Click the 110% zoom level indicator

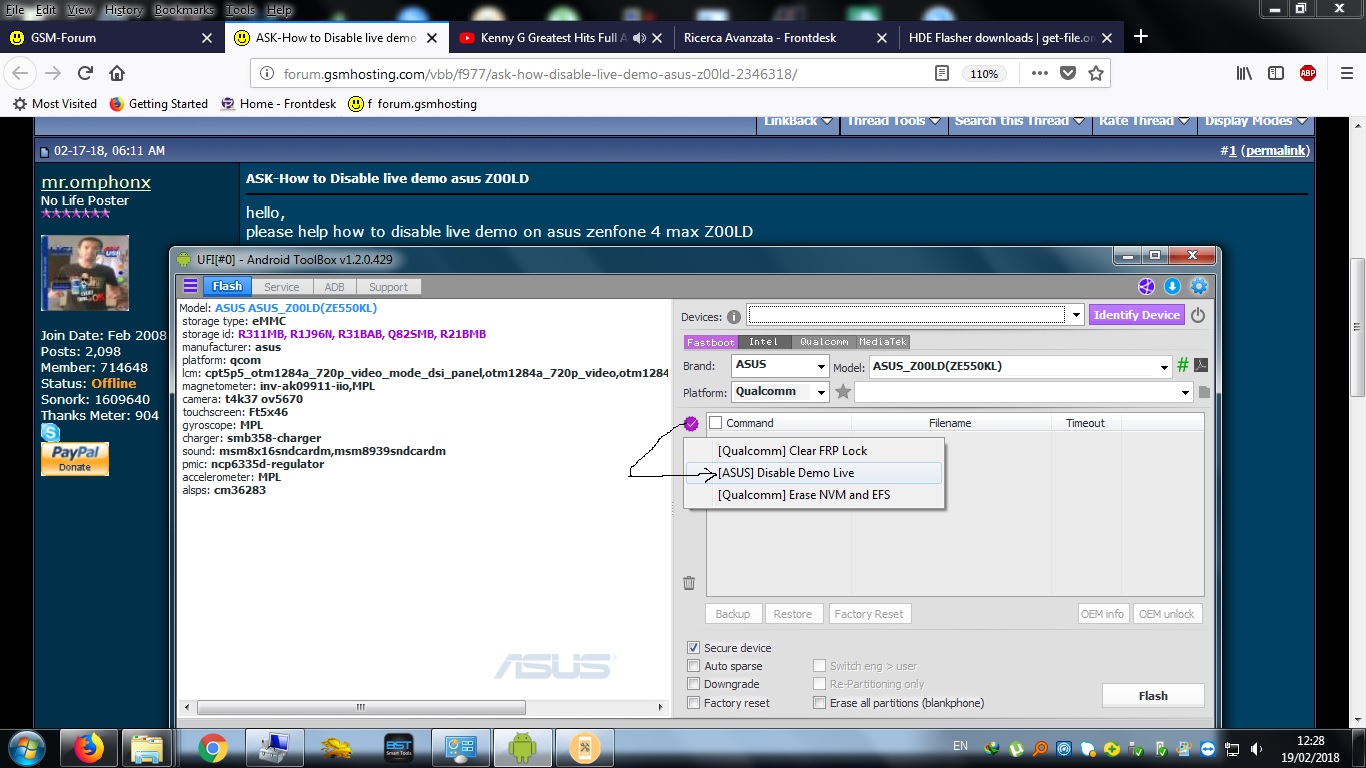(984, 74)
